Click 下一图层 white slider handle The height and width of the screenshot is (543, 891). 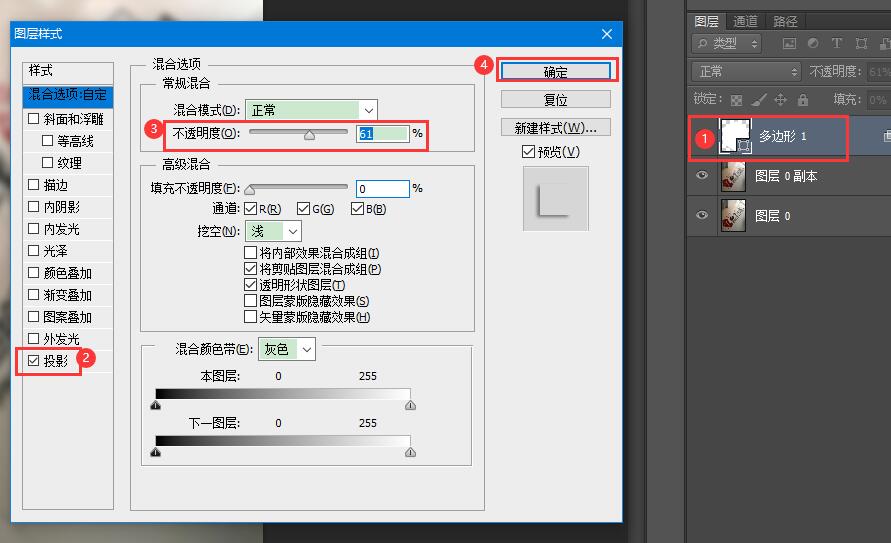click(410, 452)
